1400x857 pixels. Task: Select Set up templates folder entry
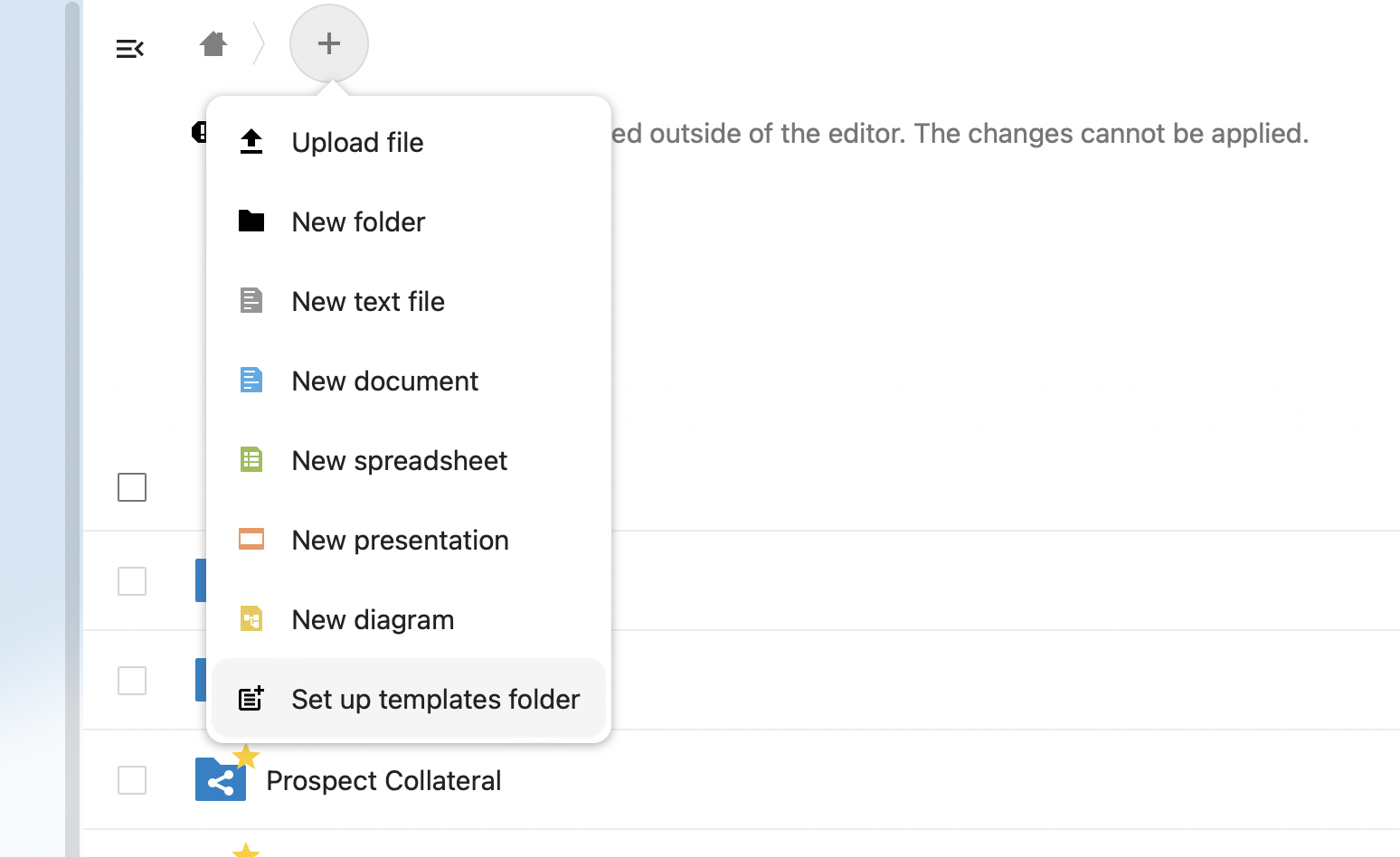tap(435, 699)
